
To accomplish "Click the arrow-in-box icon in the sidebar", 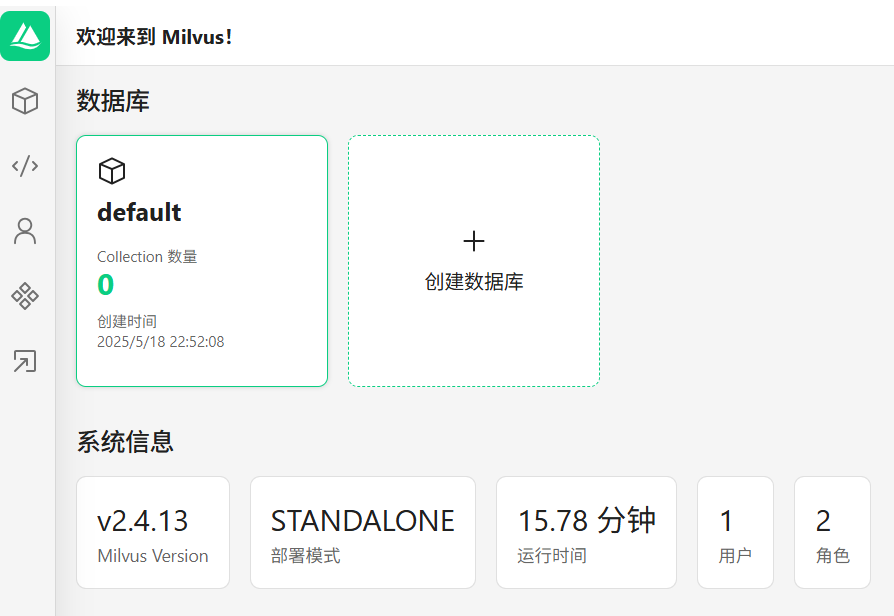I will [x=25, y=361].
